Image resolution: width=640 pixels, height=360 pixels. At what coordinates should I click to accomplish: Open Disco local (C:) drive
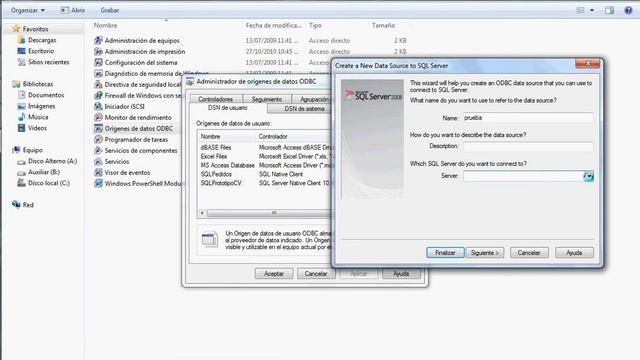(x=44, y=183)
